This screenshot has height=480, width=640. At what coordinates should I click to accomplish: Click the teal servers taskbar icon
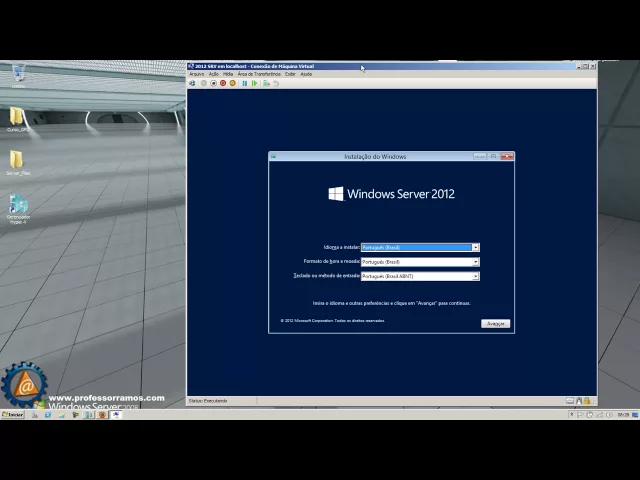[x=89, y=415]
